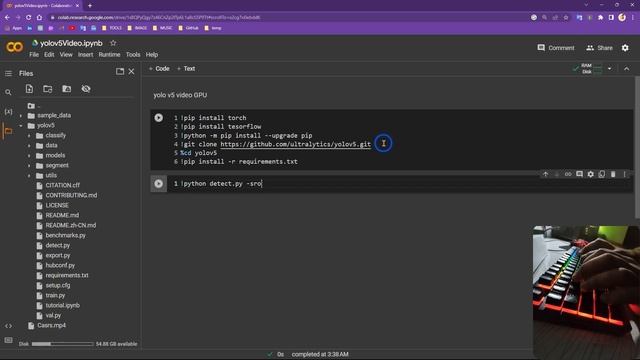Bookmark this page star icon
The width and height of the screenshot is (640, 360).
pyautogui.click(x=566, y=18)
